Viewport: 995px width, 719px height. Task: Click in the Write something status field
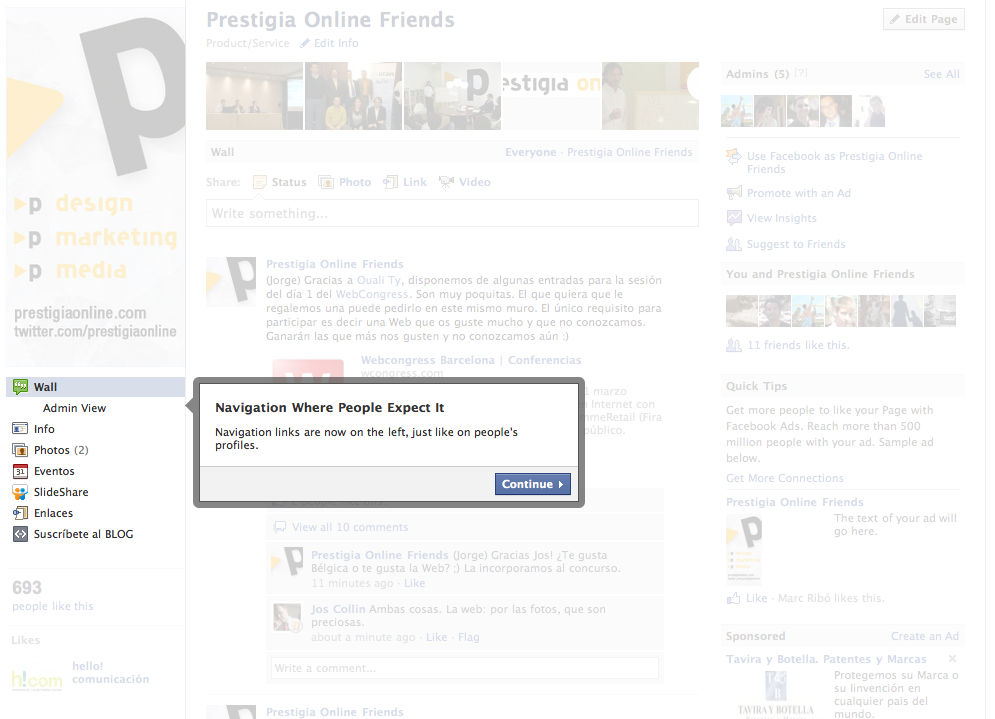pyautogui.click(x=452, y=213)
